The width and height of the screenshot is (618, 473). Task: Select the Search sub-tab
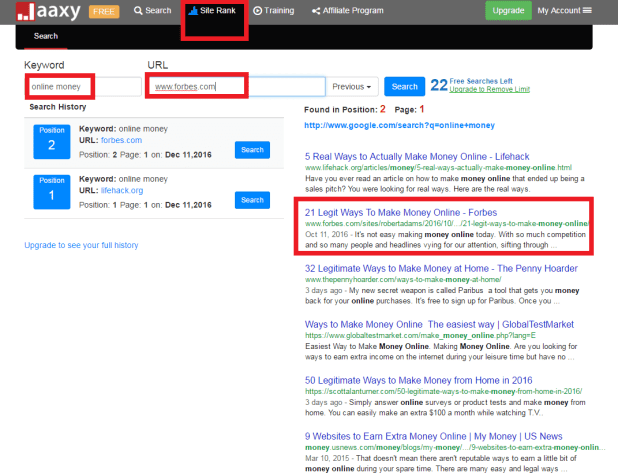(x=46, y=37)
